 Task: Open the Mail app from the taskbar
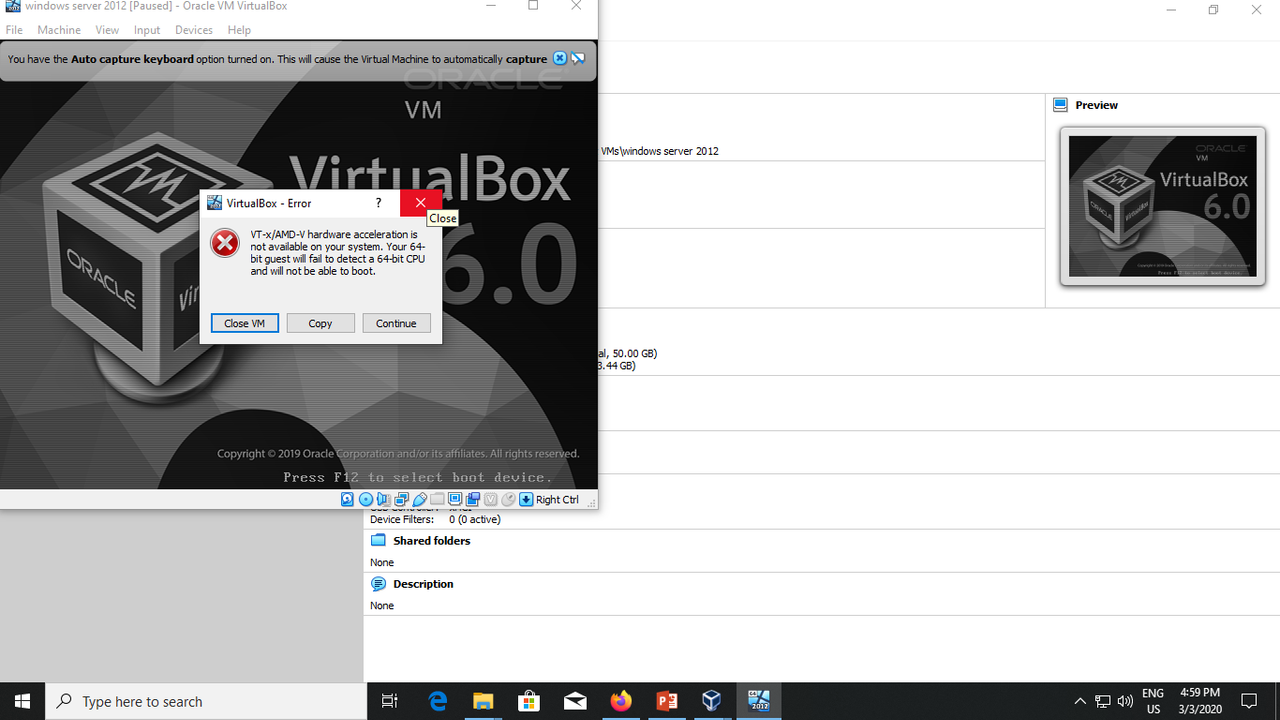tap(575, 701)
